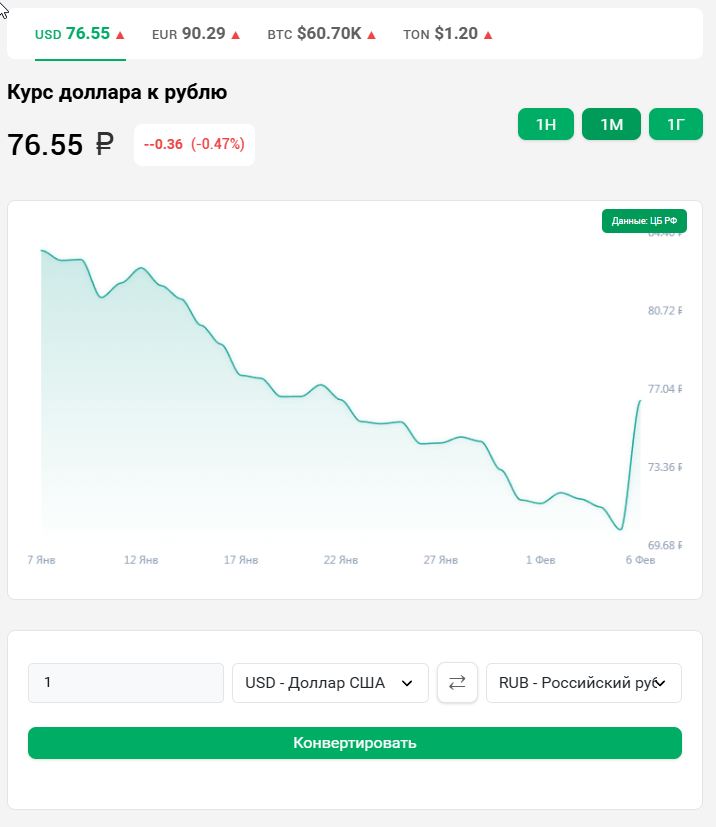The image size is (716, 827).
Task: Click the amount input field
Action: coord(126,683)
